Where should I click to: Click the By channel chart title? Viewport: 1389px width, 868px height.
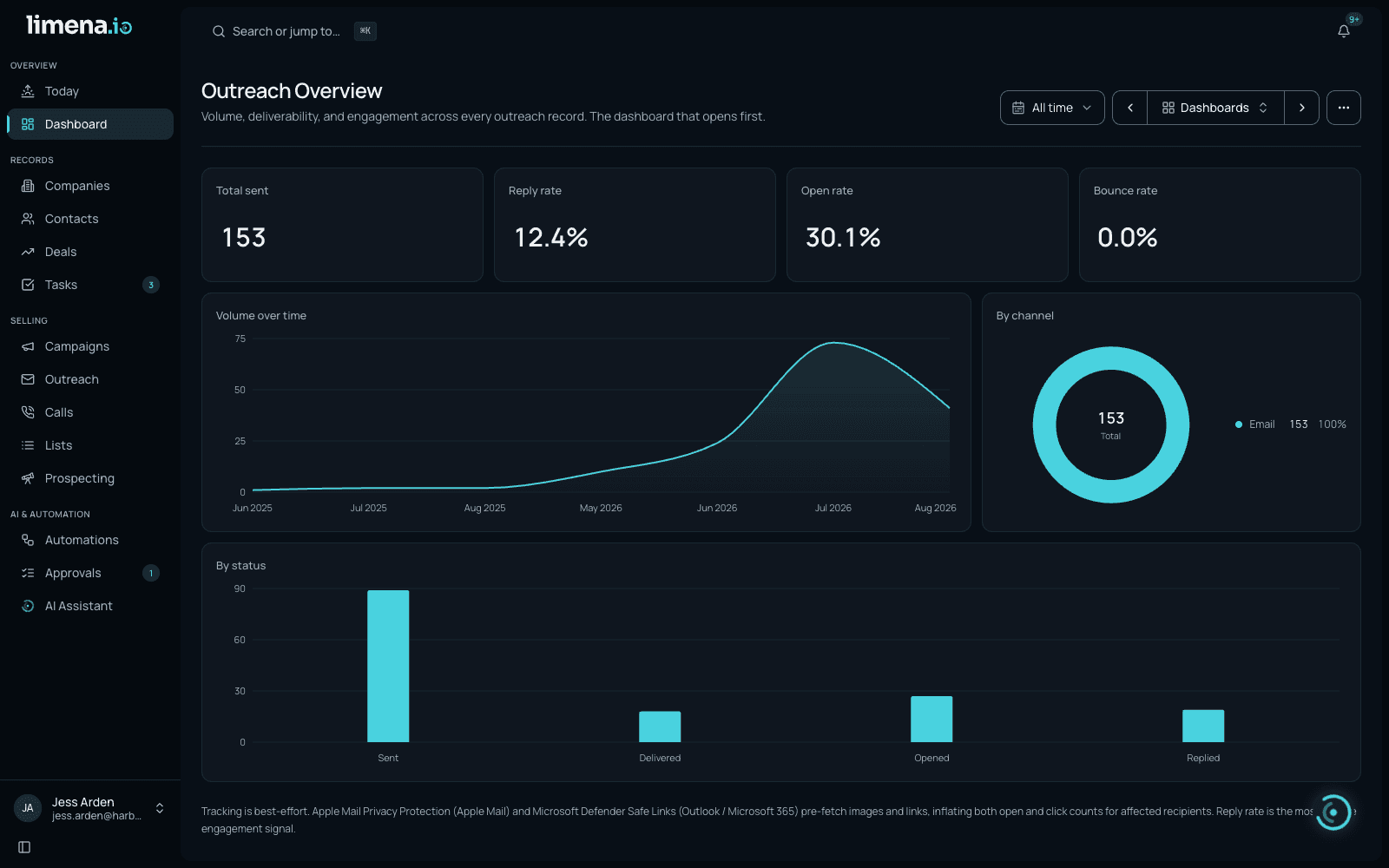pos(1025,316)
